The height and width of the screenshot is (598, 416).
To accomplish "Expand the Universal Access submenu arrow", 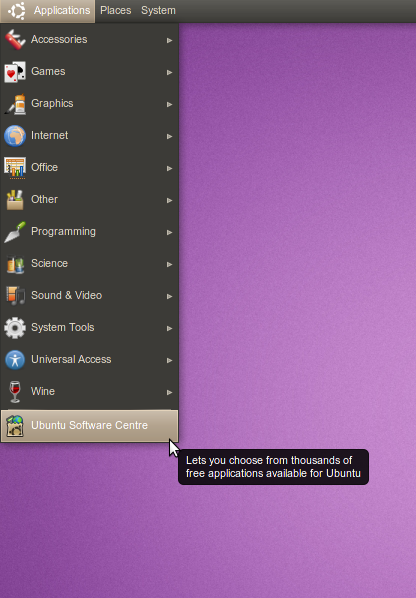I will pyautogui.click(x=170, y=360).
